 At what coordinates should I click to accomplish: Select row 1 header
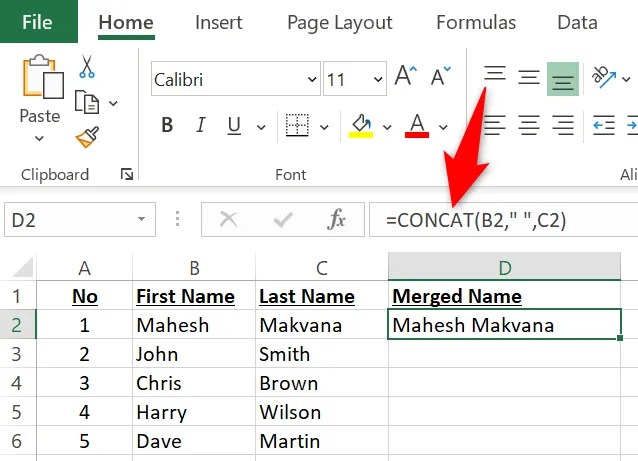[x=18, y=296]
